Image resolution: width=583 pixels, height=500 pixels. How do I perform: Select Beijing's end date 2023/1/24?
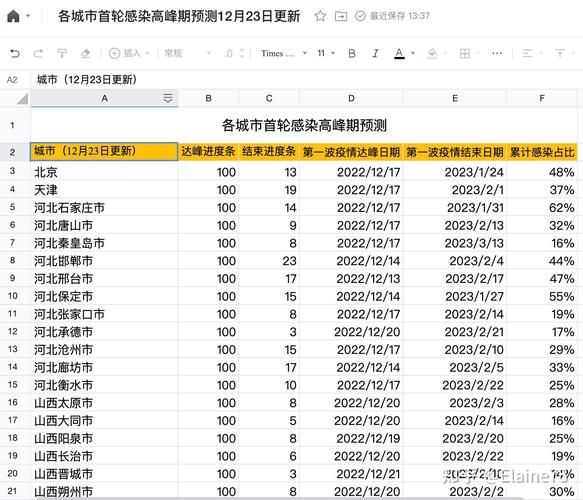pos(455,172)
